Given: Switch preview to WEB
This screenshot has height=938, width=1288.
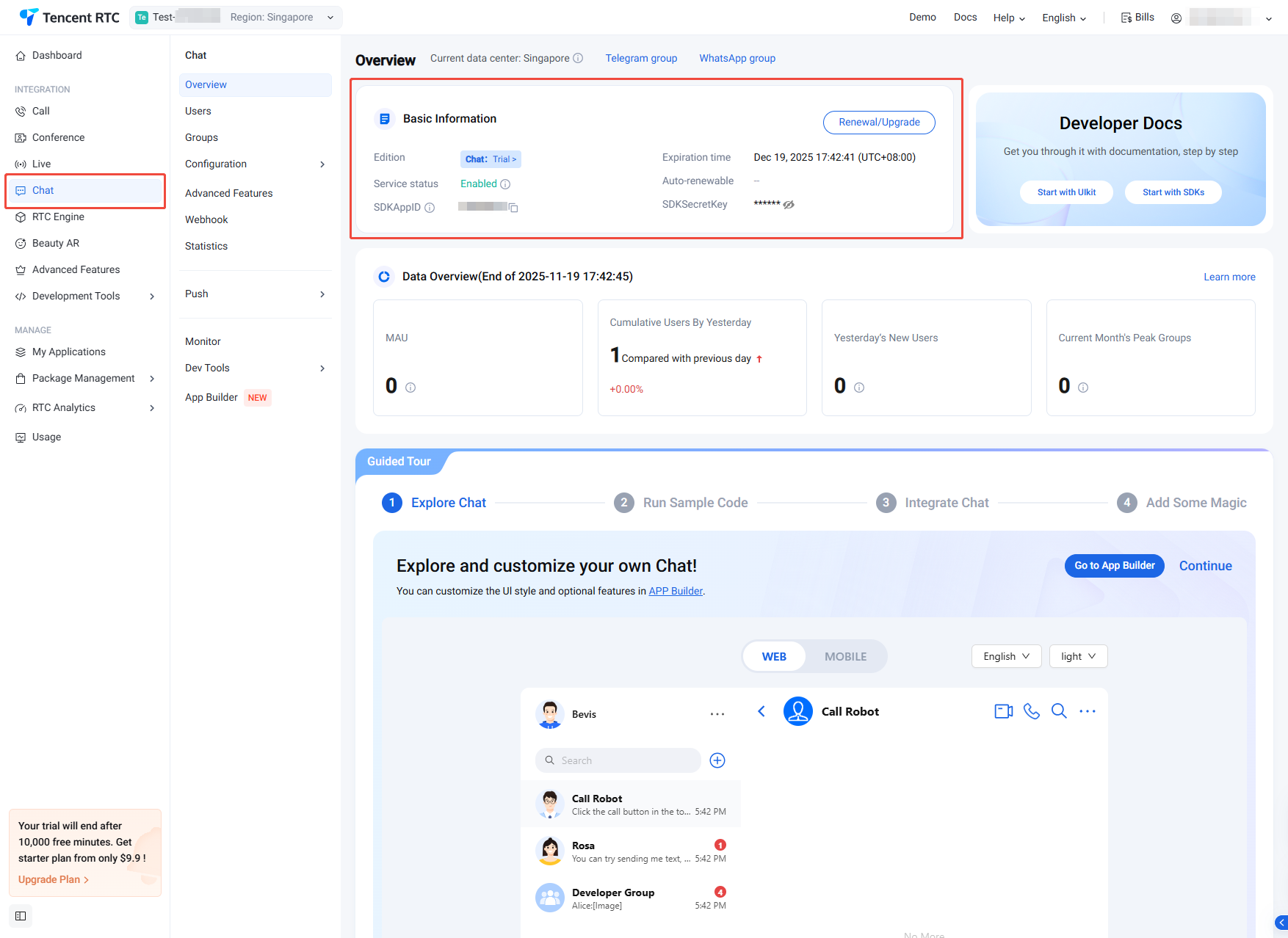Looking at the screenshot, I should pyautogui.click(x=774, y=657).
